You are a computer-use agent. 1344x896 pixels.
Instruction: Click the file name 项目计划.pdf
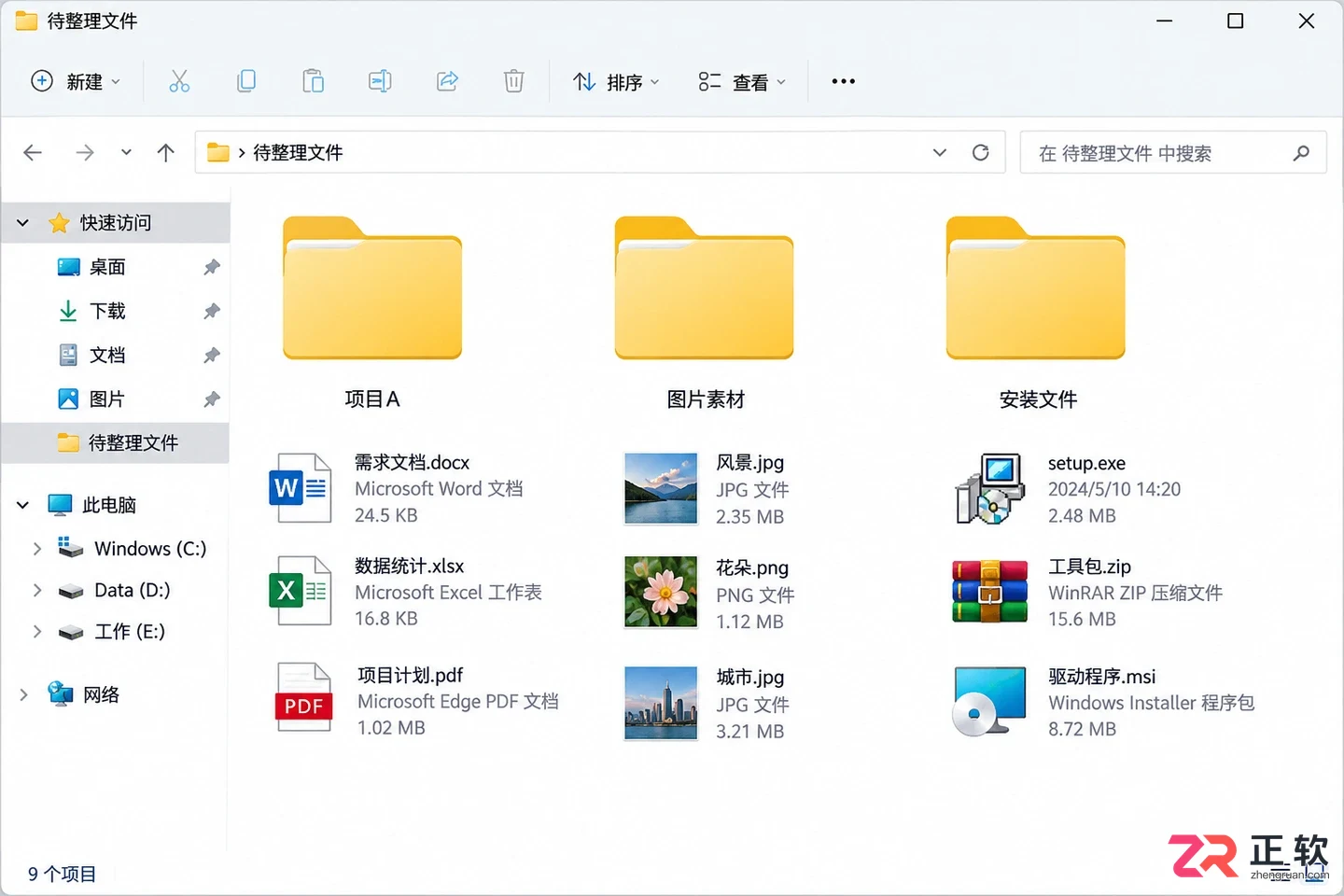tap(411, 675)
